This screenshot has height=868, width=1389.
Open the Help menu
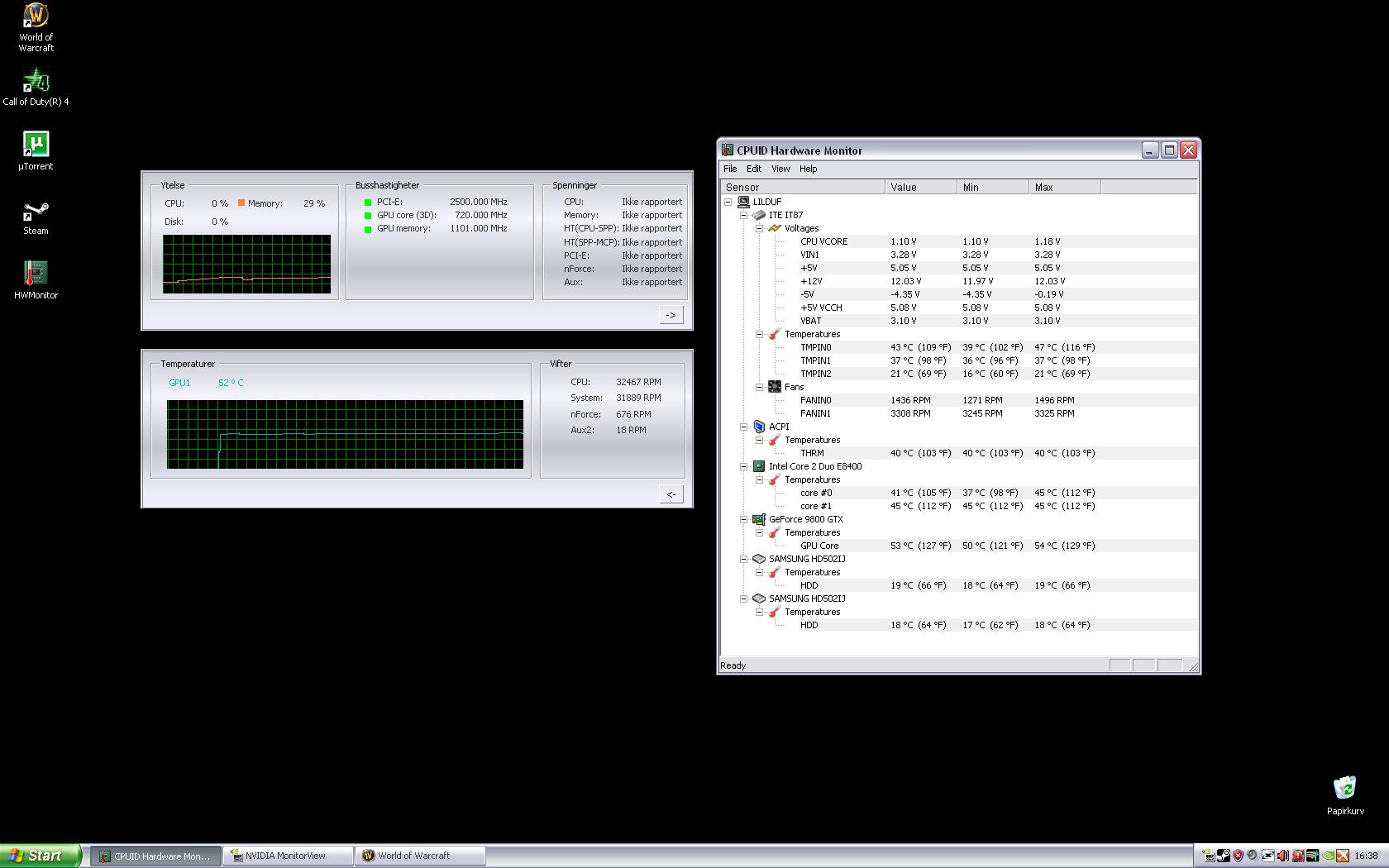[808, 169]
